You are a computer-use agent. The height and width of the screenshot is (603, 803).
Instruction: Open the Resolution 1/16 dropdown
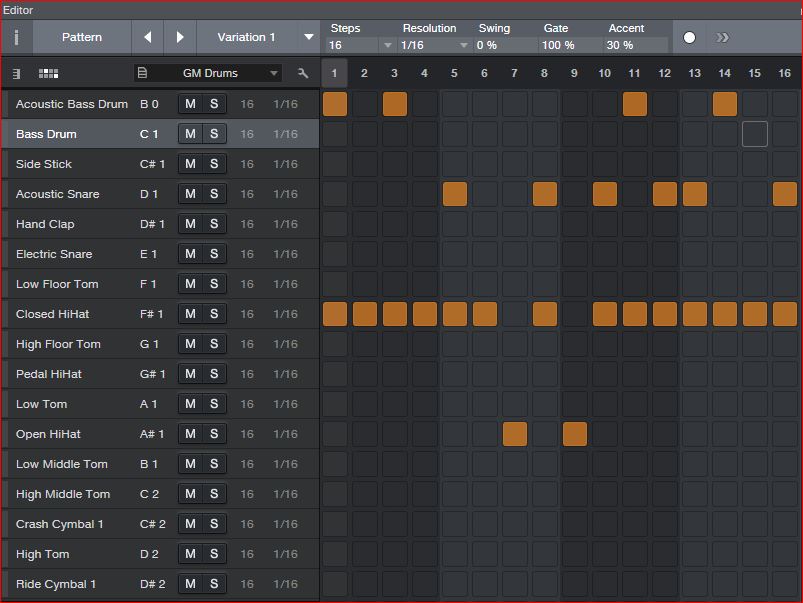pos(463,45)
